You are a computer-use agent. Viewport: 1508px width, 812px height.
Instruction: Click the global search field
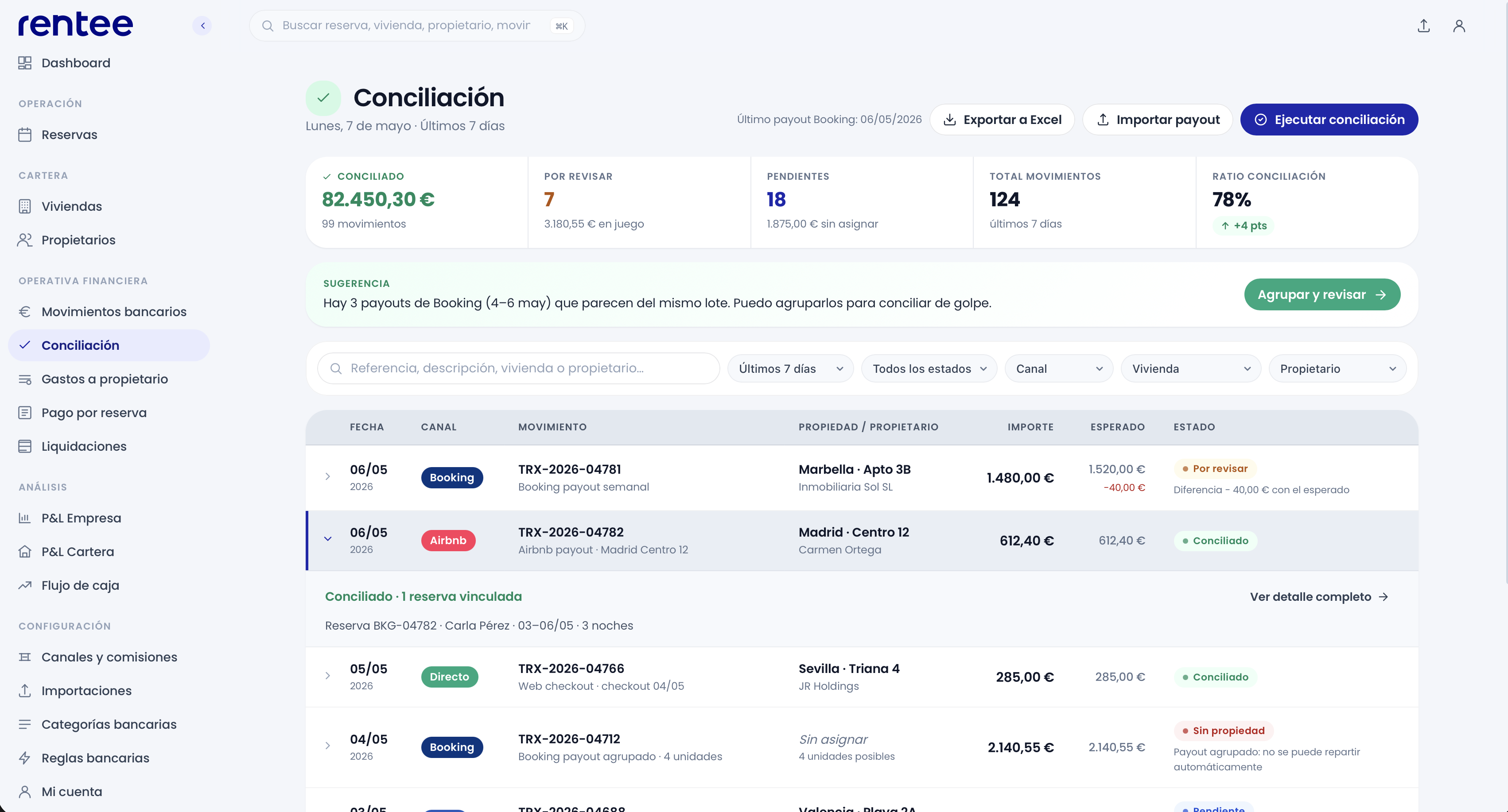click(x=417, y=26)
